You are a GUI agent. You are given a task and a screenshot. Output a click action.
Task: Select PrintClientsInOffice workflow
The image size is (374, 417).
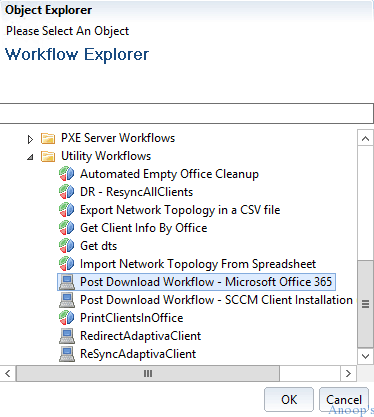pos(132,318)
